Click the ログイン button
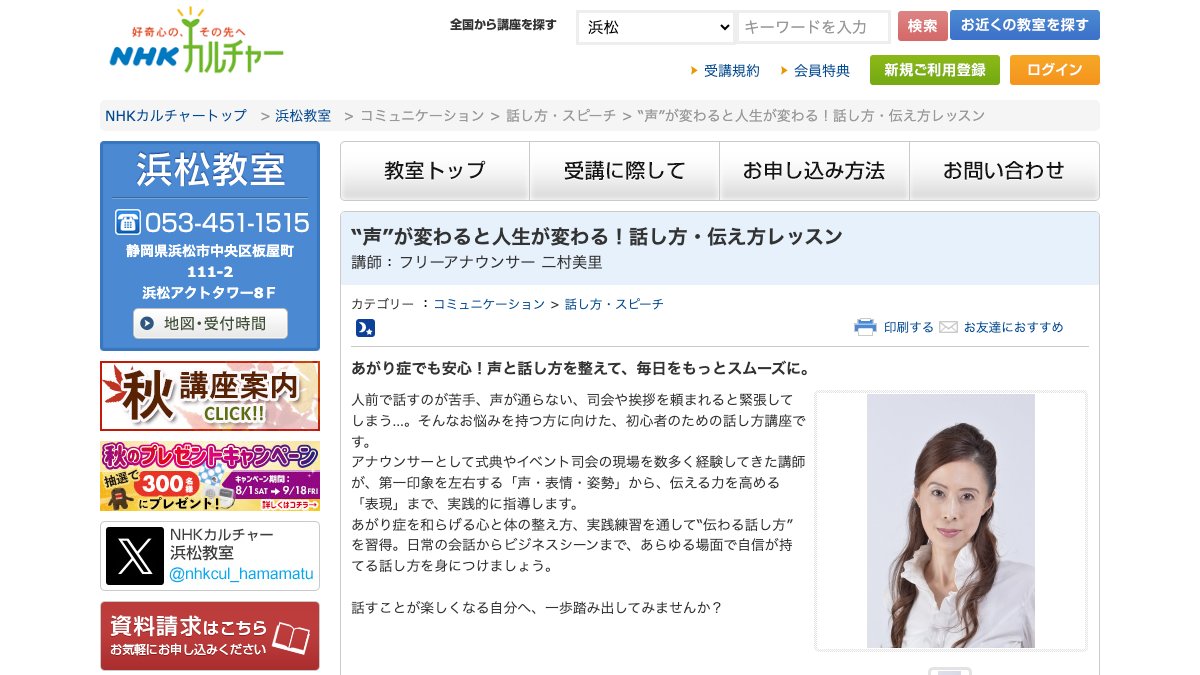Viewport: 1200px width, 675px height. [x=1055, y=70]
